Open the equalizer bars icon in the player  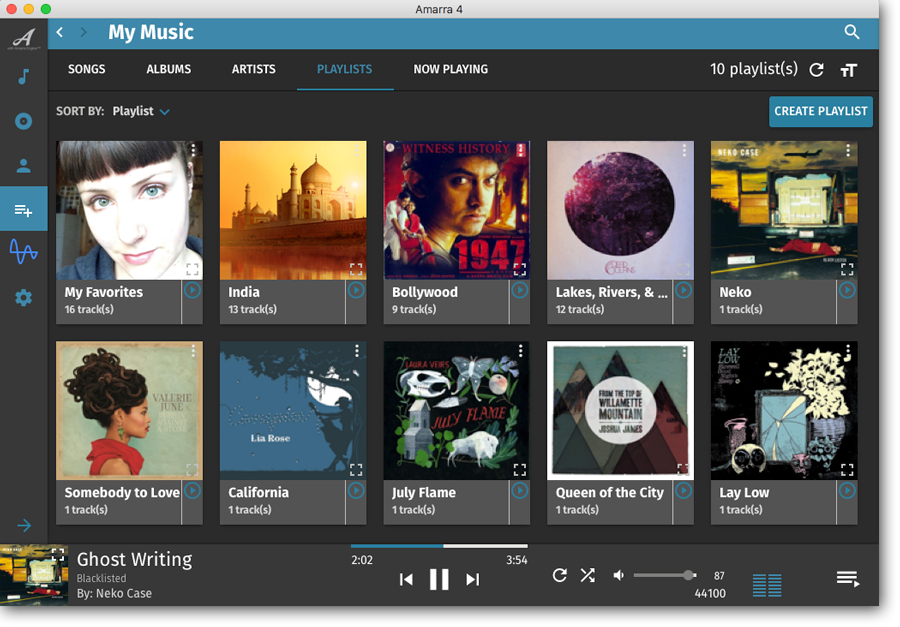(x=767, y=585)
